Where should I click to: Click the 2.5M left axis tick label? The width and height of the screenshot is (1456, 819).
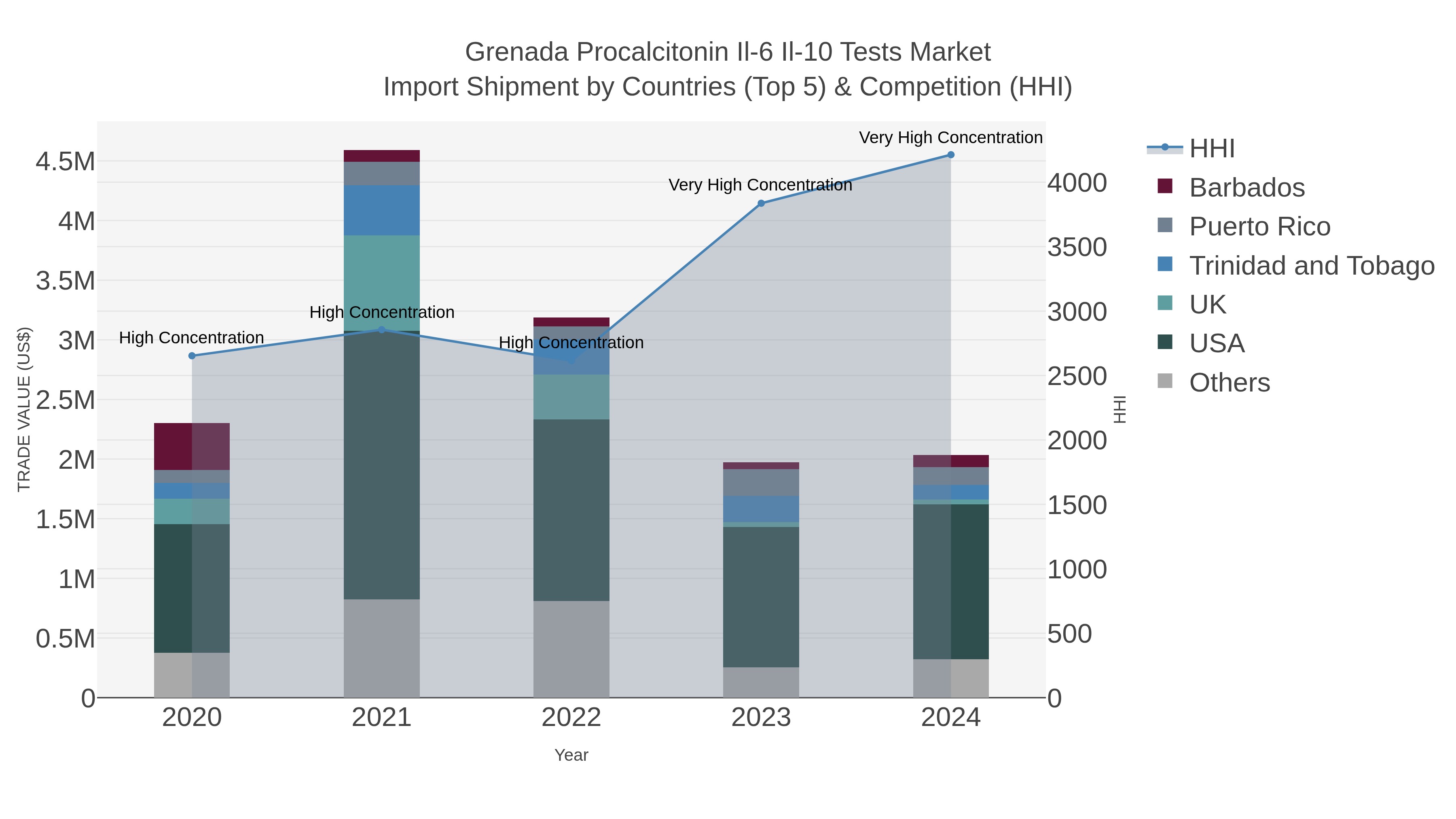click(66, 400)
